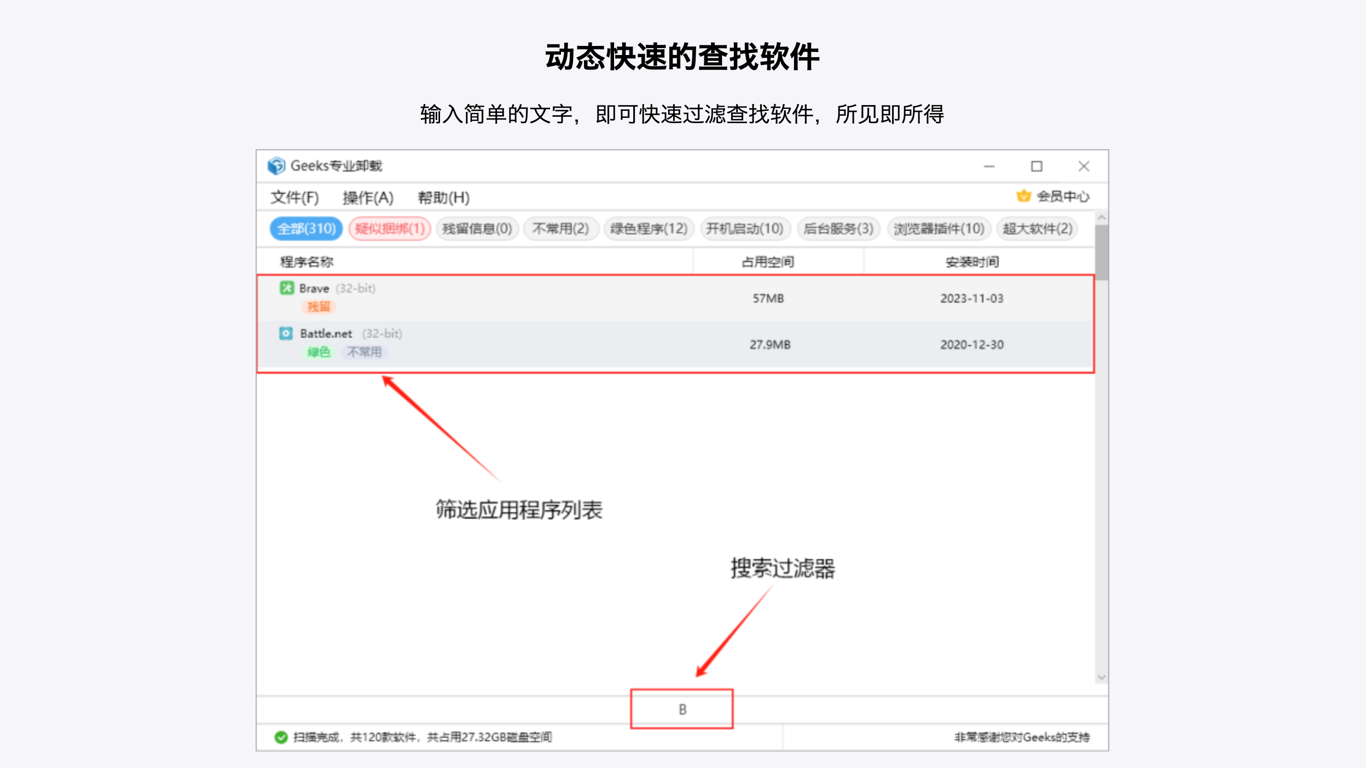This screenshot has width=1366, height=768.
Task: Open the 操作(A) menu
Action: [x=368, y=197]
